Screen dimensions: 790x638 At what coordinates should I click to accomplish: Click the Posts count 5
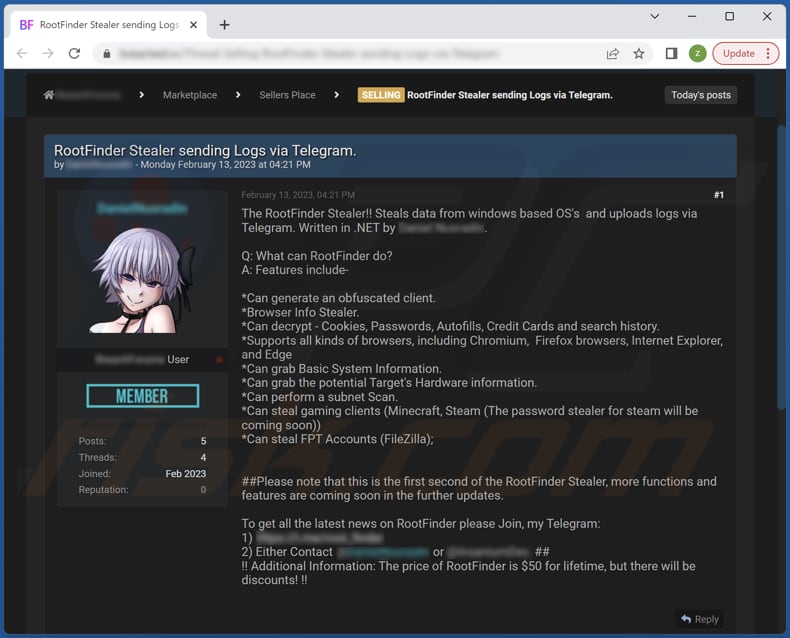pyautogui.click(x=203, y=441)
